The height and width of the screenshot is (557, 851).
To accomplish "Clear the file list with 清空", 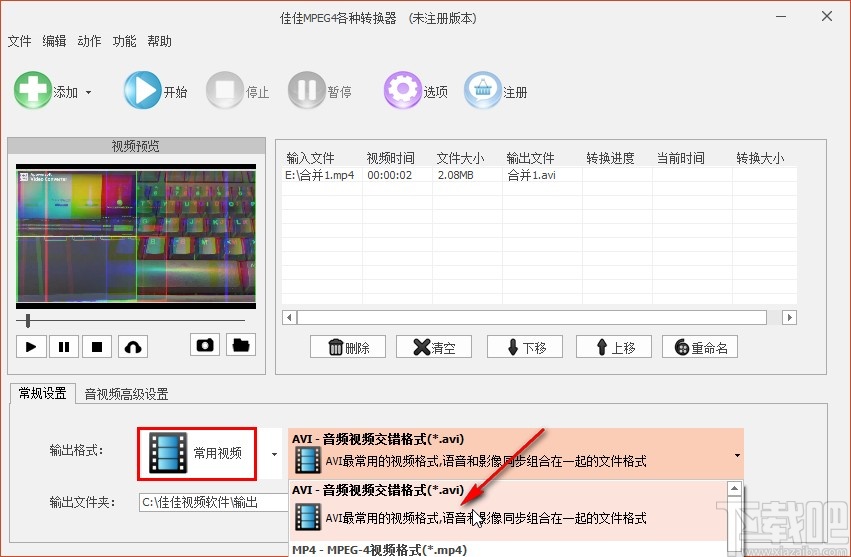I will click(x=434, y=347).
